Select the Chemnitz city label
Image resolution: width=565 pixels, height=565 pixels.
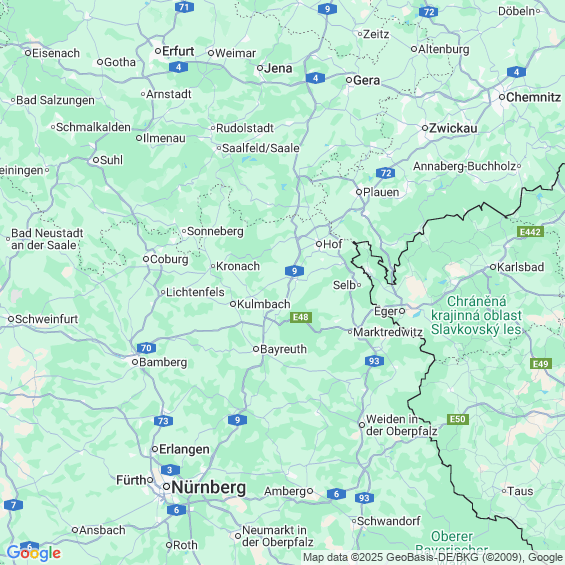533,97
